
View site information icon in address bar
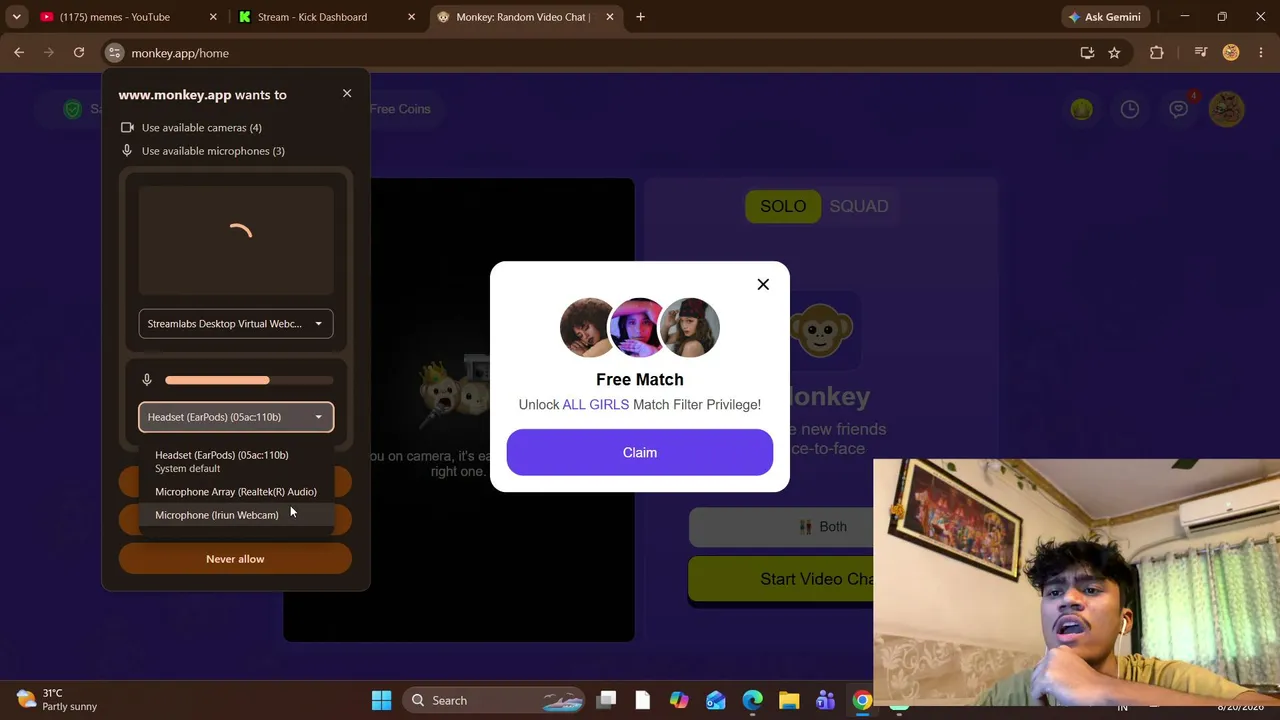115,53
